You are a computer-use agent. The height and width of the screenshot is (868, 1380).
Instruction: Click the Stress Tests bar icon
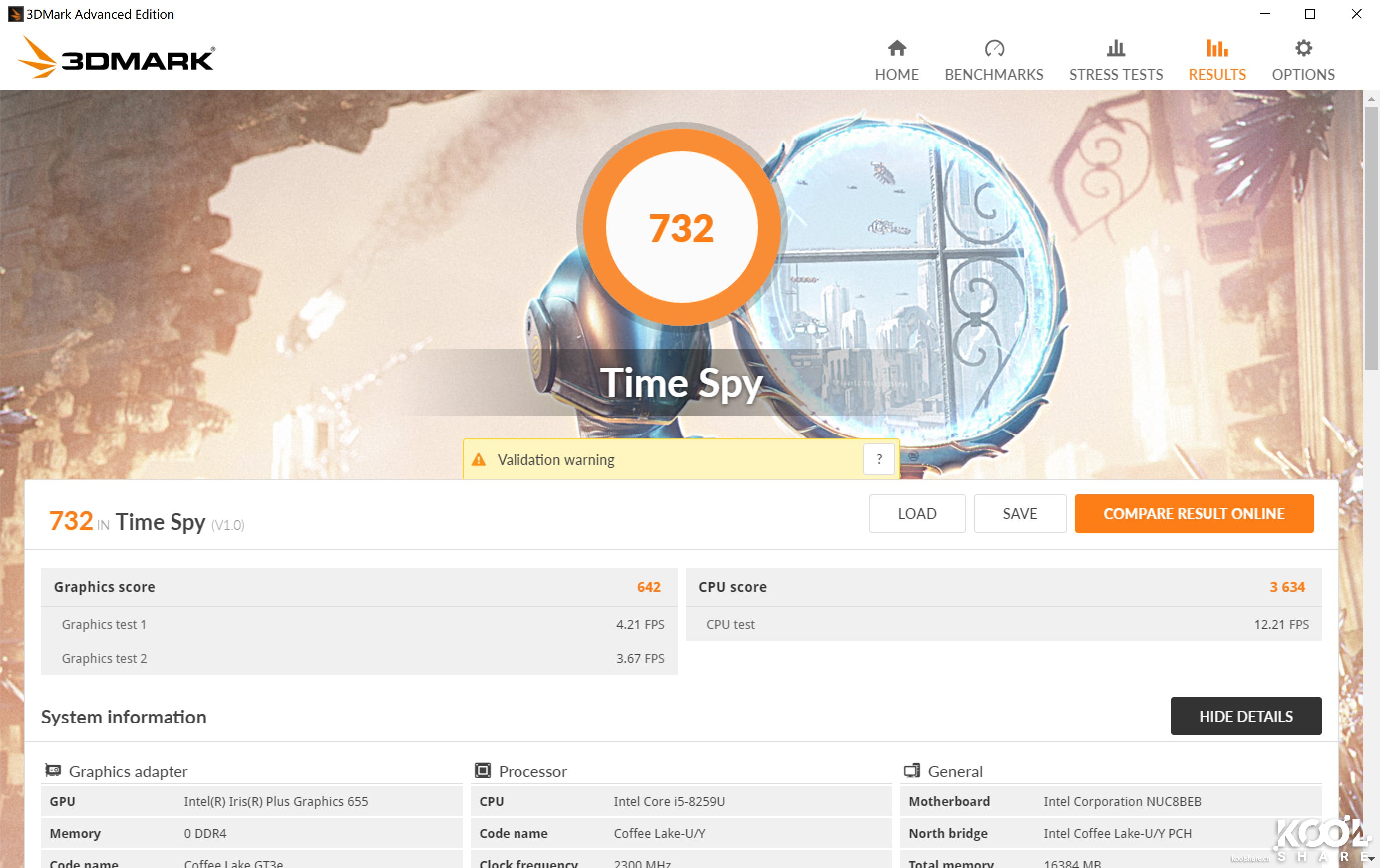[1115, 48]
